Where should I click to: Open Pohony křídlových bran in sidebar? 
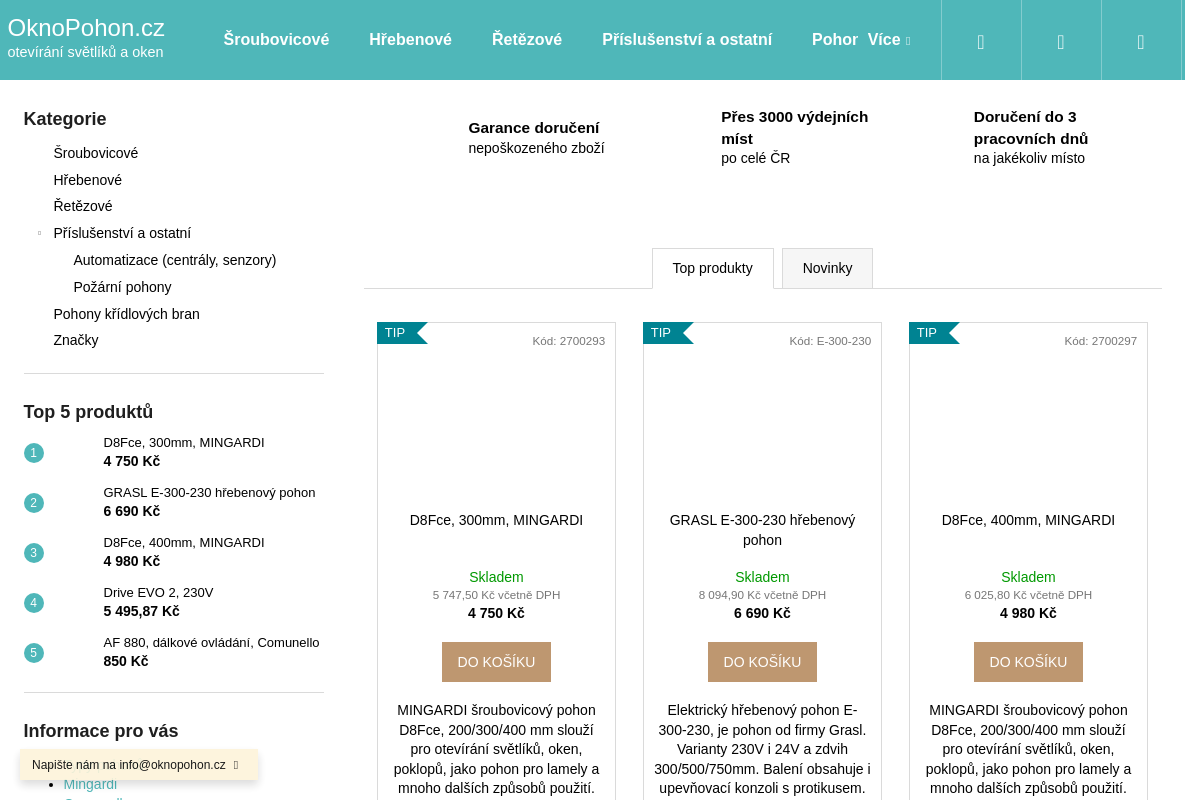point(127,314)
